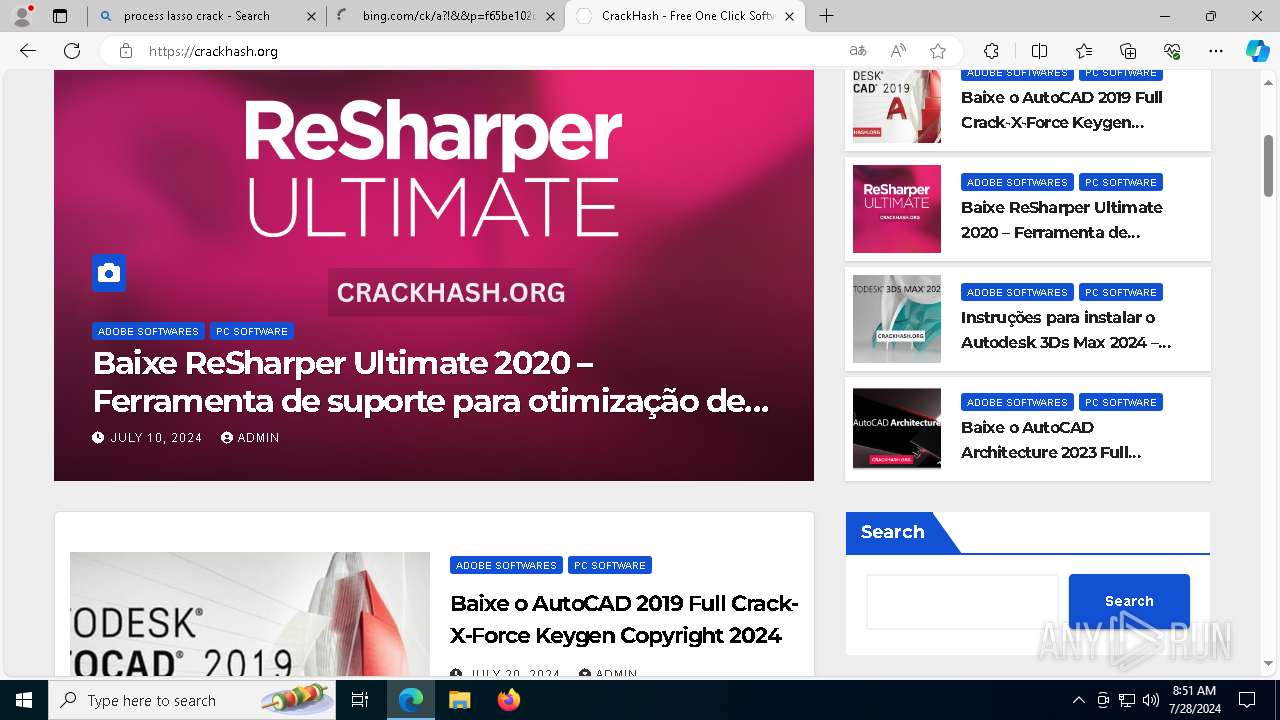The height and width of the screenshot is (720, 1280).
Task: Open the Windows Start menu
Action: pyautogui.click(x=24, y=700)
